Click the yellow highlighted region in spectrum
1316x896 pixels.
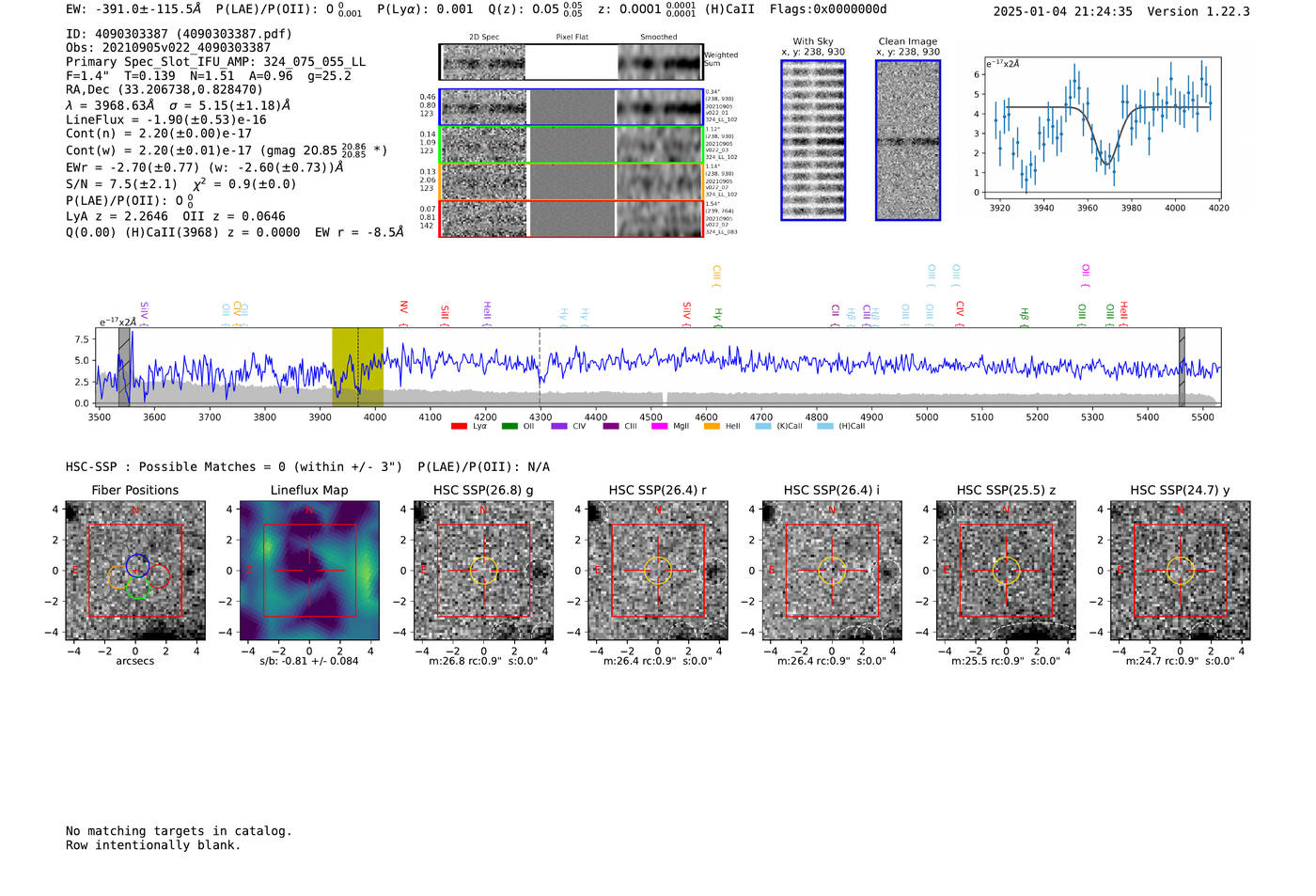[x=357, y=368]
